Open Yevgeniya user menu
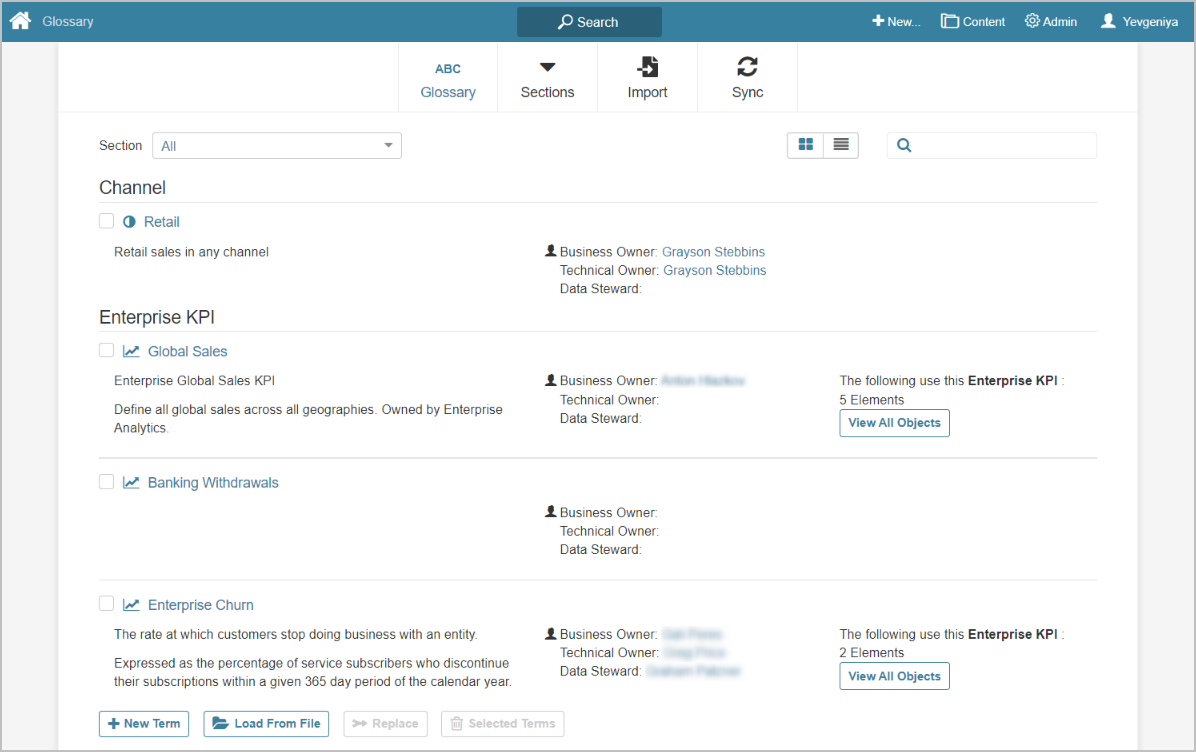This screenshot has width=1196, height=752. pos(1139,21)
